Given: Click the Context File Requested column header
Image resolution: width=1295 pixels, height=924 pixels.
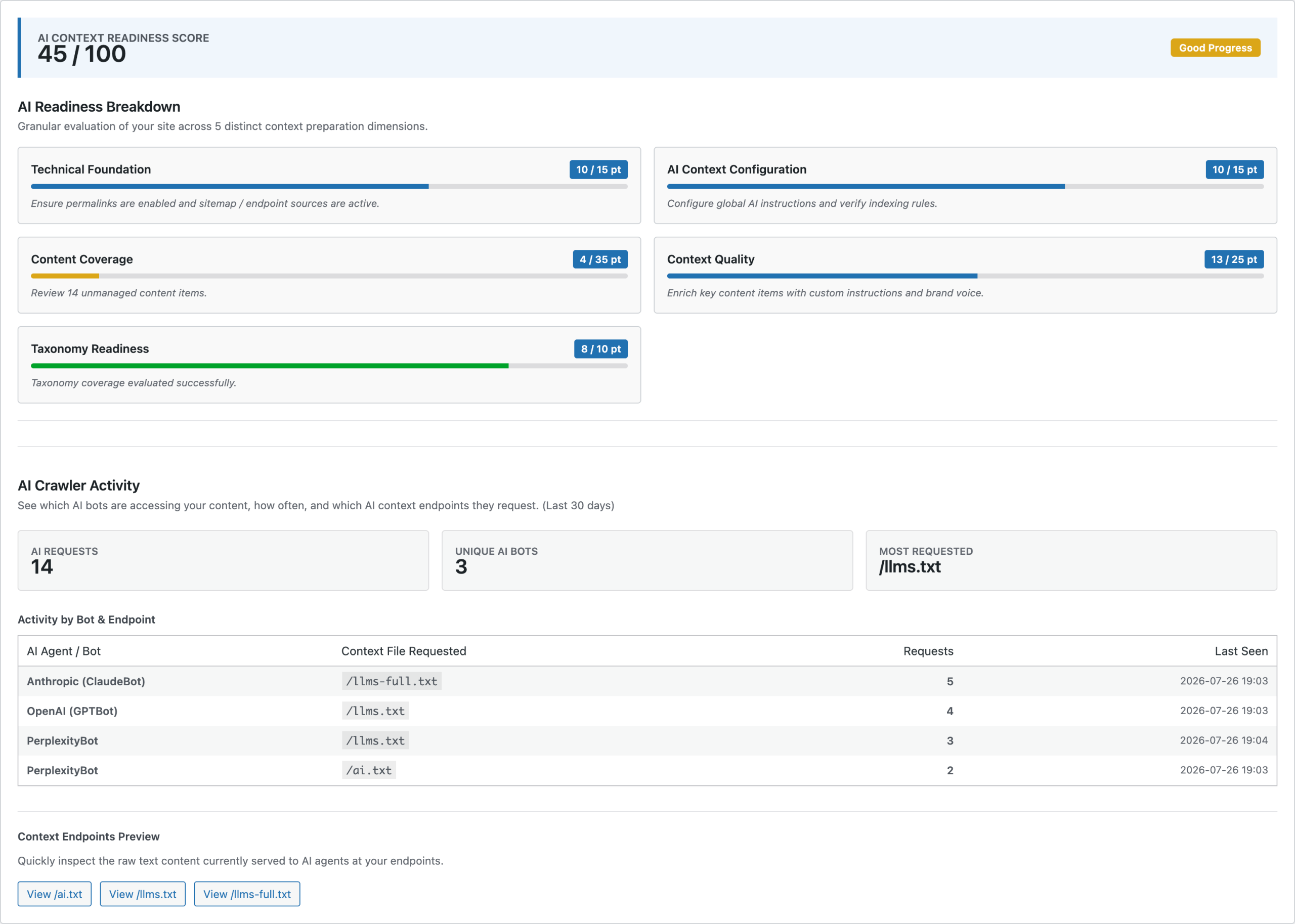Looking at the screenshot, I should 403,651.
